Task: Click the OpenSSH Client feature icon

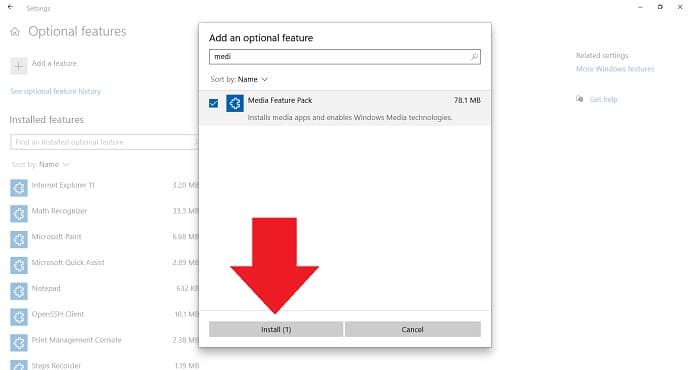Action: [x=19, y=317]
